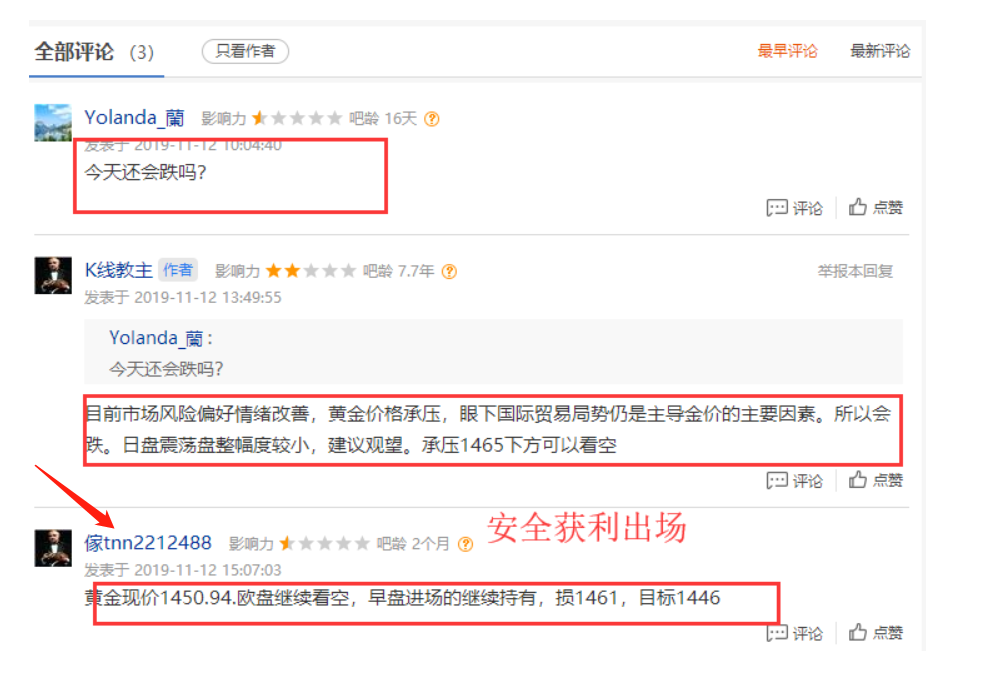The image size is (1000, 700).
Task: Click the help icon beside 吧龄 2个月
Action: (466, 544)
